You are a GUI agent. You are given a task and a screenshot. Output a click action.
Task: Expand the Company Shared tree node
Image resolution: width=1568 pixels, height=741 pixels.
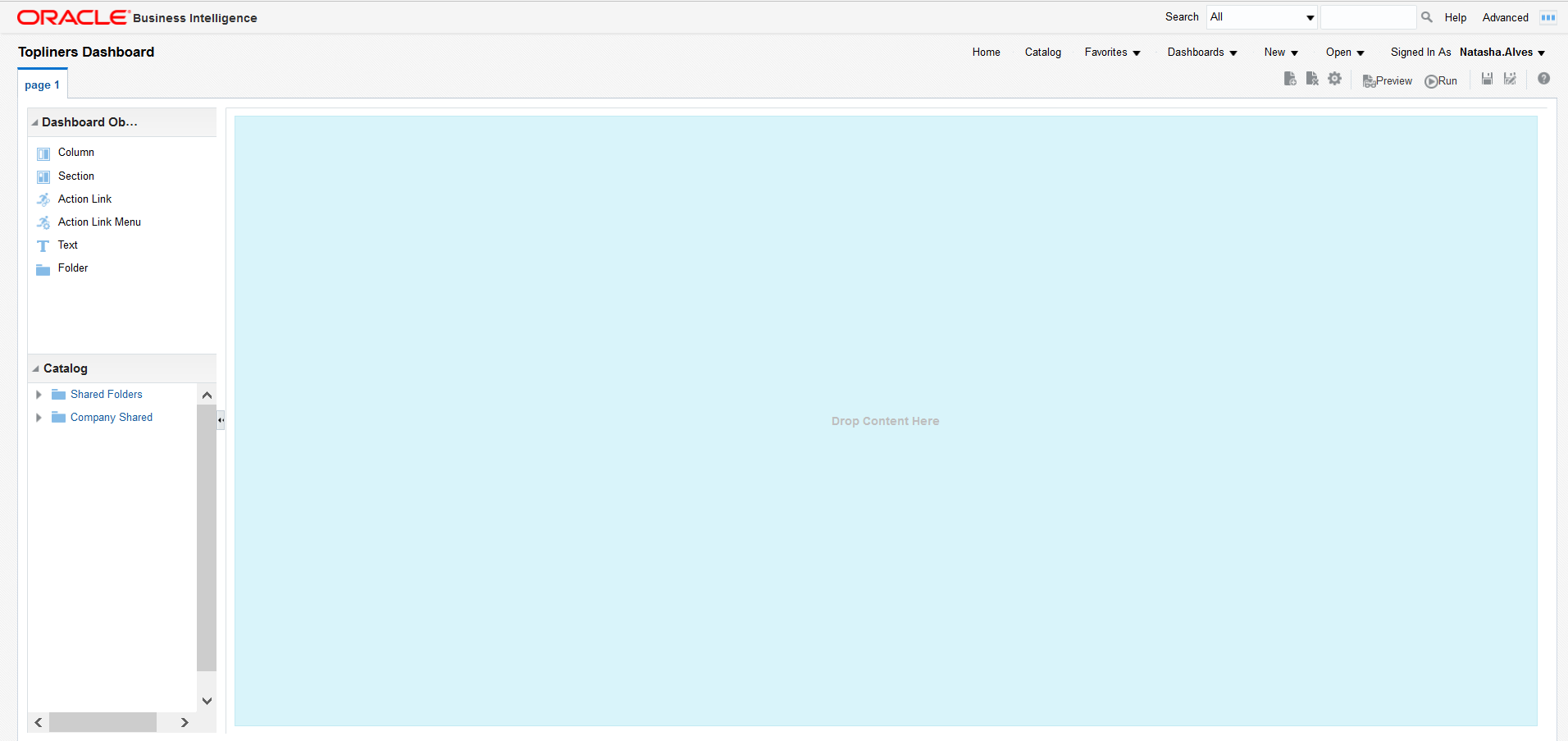pyautogui.click(x=39, y=418)
